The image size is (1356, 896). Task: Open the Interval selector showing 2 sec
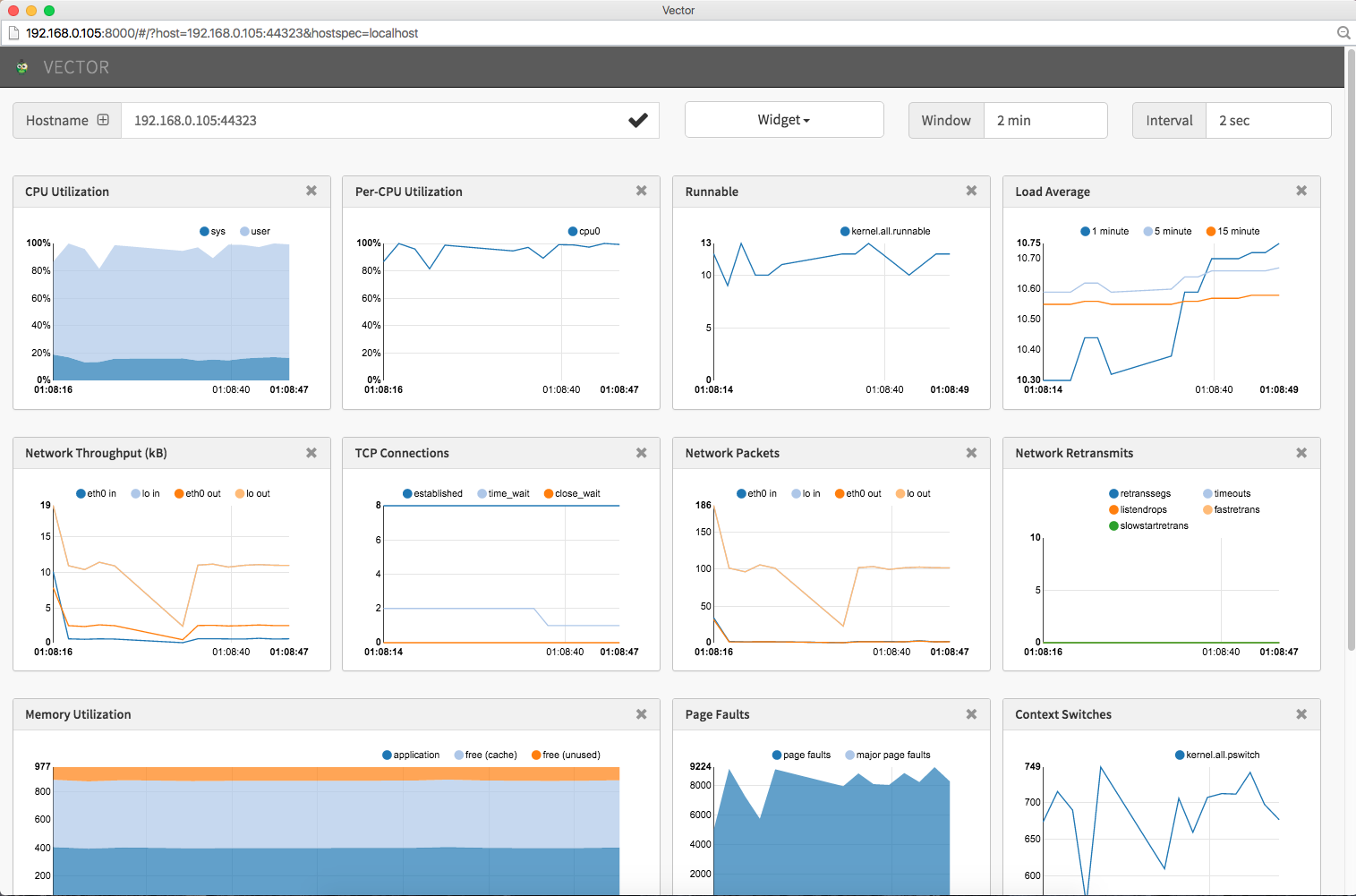(x=1267, y=120)
